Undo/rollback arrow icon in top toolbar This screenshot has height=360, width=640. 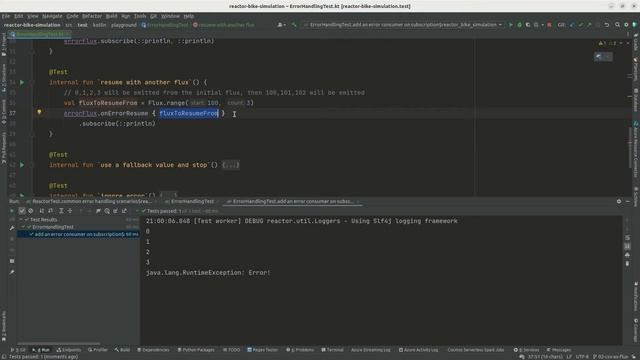[x=607, y=25]
